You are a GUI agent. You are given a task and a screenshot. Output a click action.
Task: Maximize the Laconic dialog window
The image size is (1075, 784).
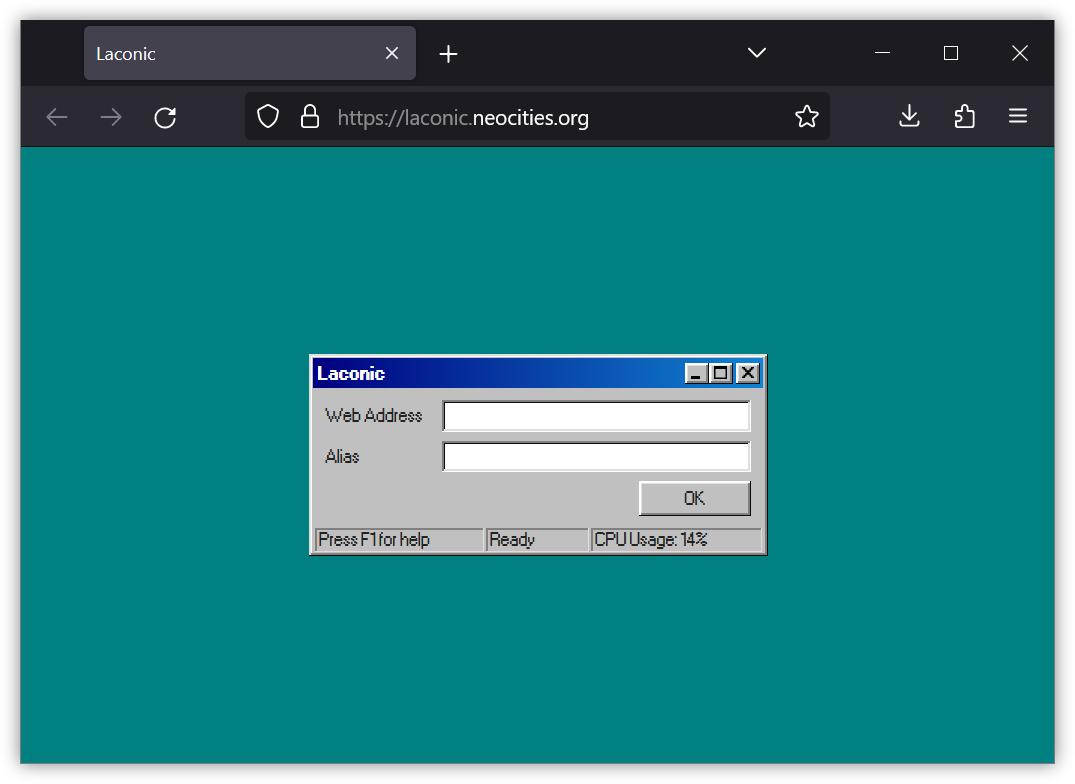pos(721,372)
